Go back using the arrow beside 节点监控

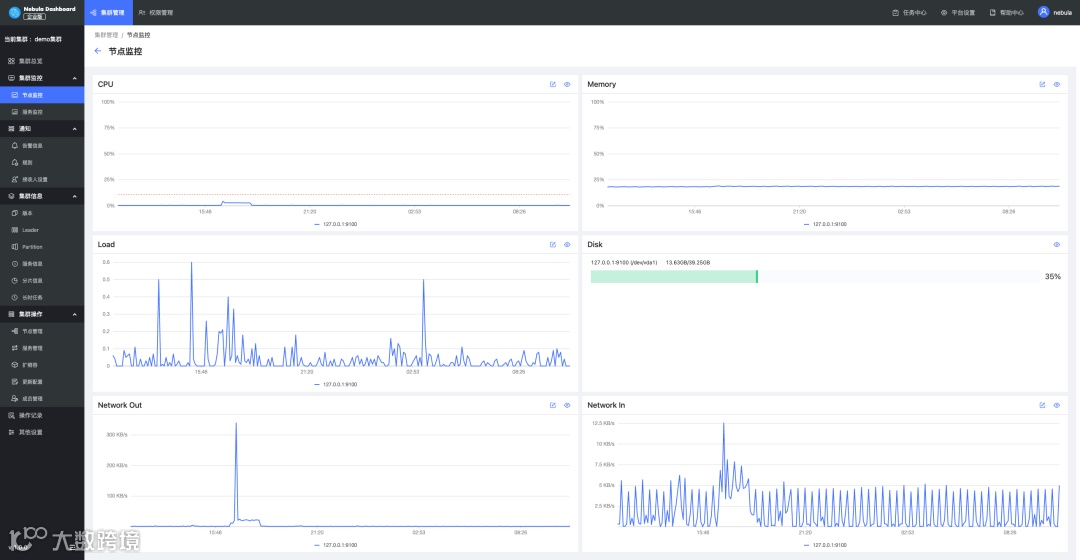pyautogui.click(x=98, y=51)
